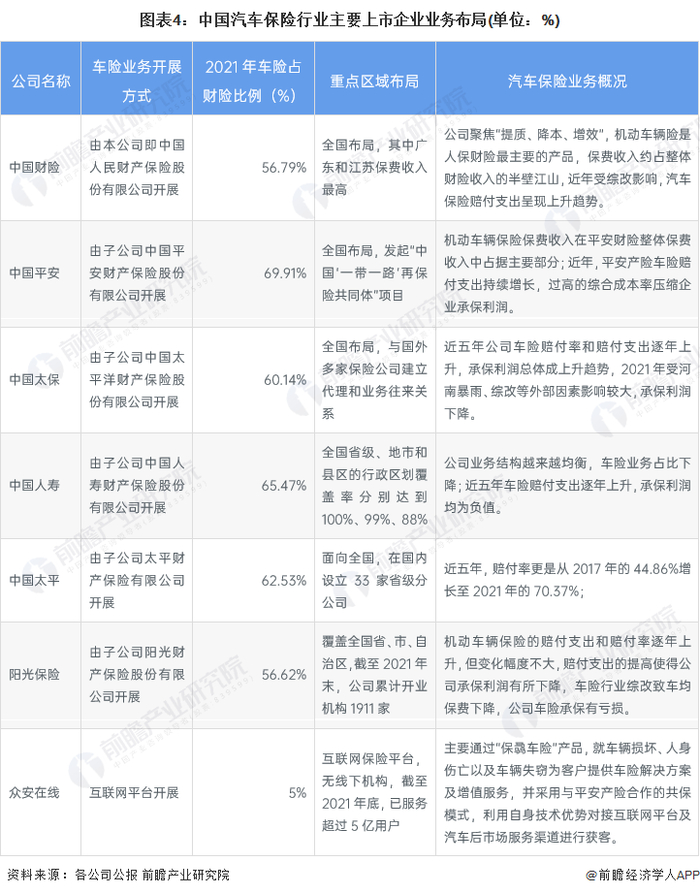Screen dimensions: 700x895
Task: Select the 65.47% value
Action: click(284, 485)
